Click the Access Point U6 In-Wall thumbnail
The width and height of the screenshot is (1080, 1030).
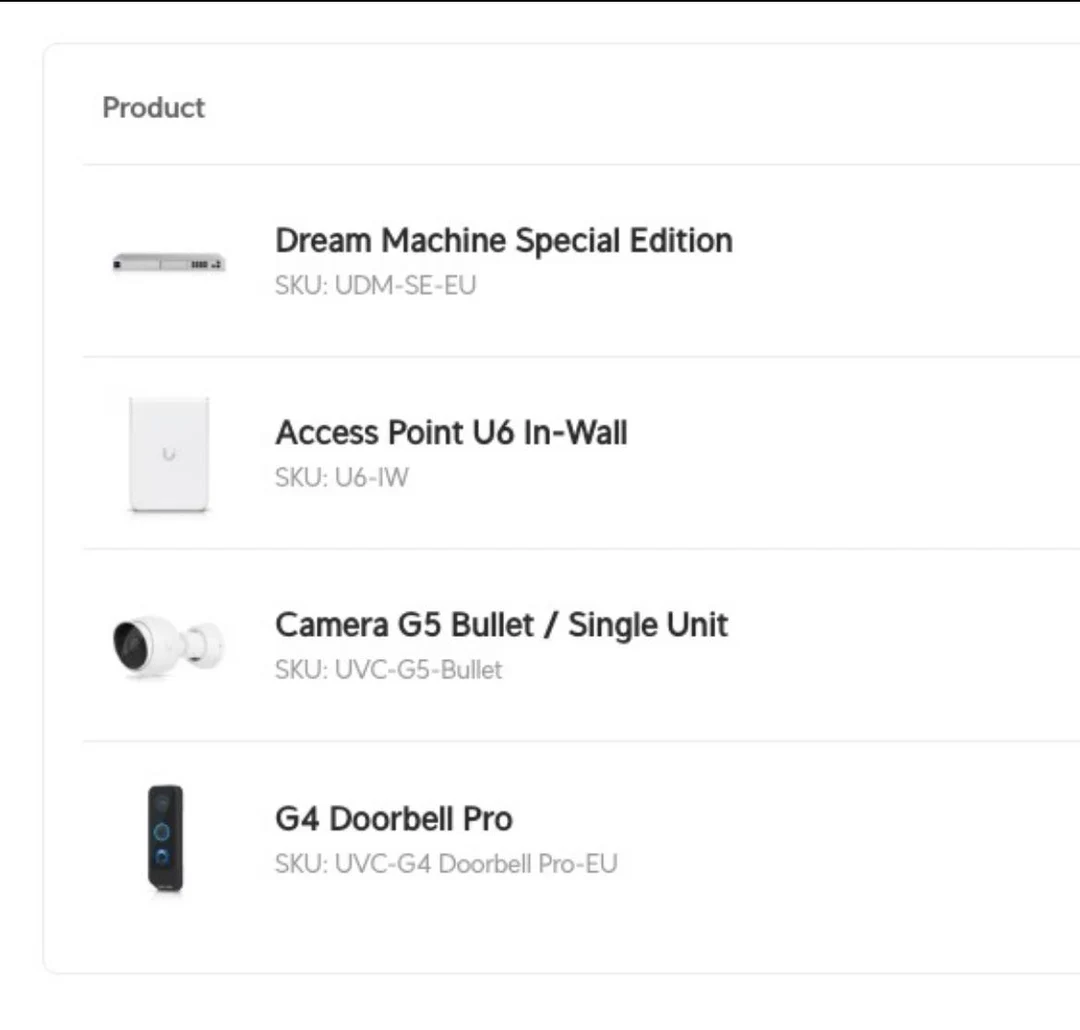(x=168, y=453)
